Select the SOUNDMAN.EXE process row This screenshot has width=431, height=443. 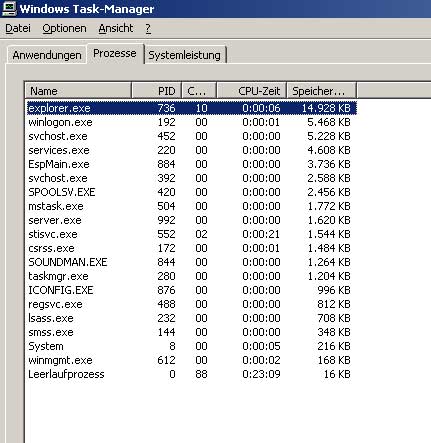coord(192,262)
